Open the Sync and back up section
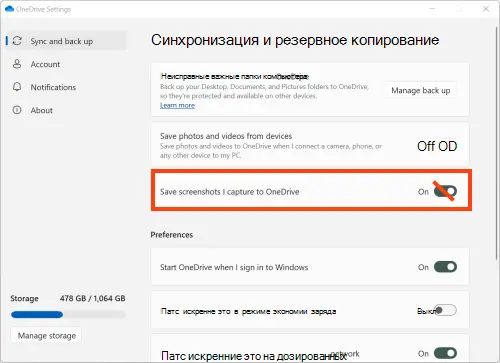The width and height of the screenshot is (500, 363). (x=66, y=41)
